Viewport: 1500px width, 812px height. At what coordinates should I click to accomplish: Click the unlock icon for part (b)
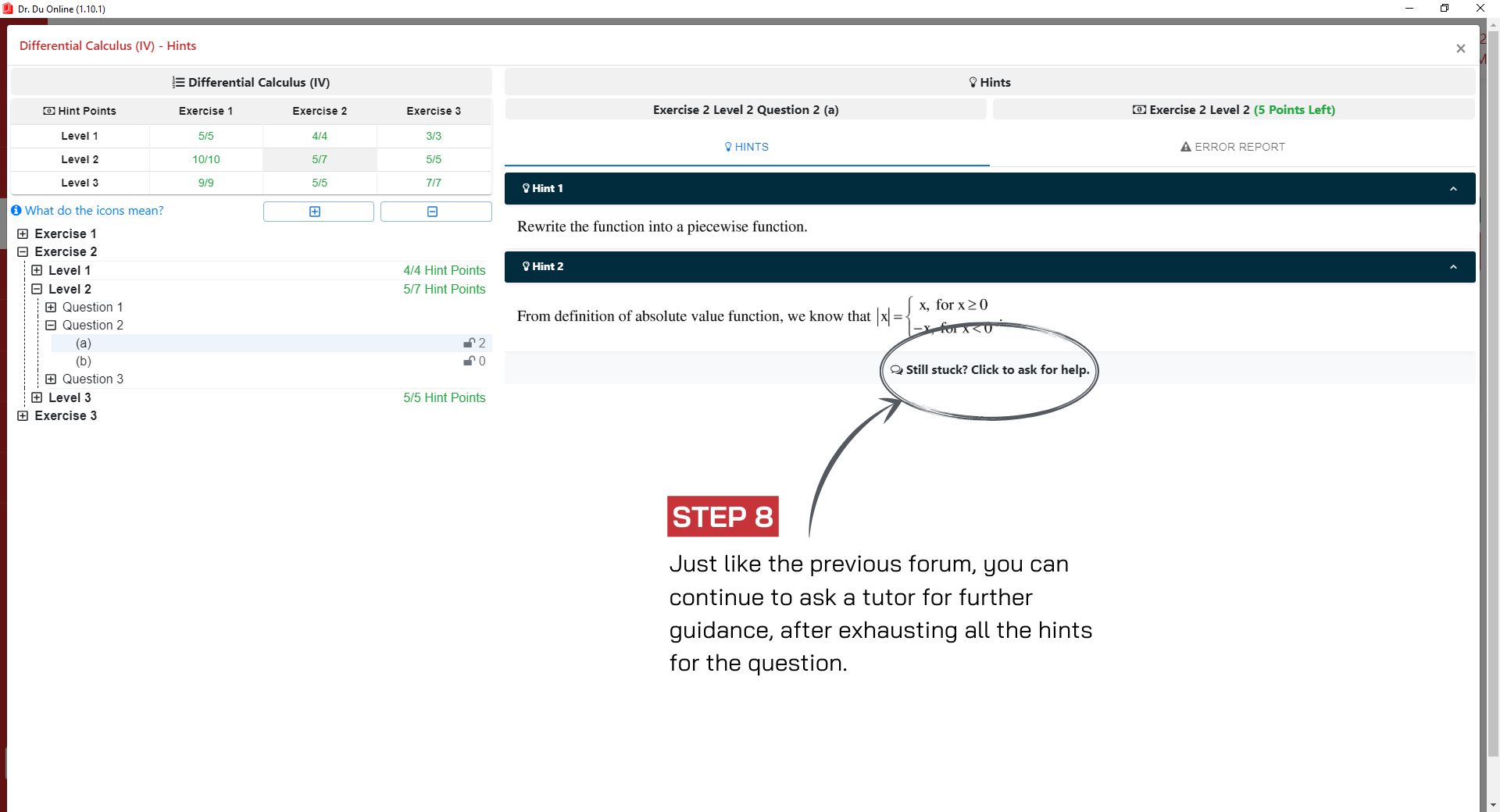coord(469,361)
